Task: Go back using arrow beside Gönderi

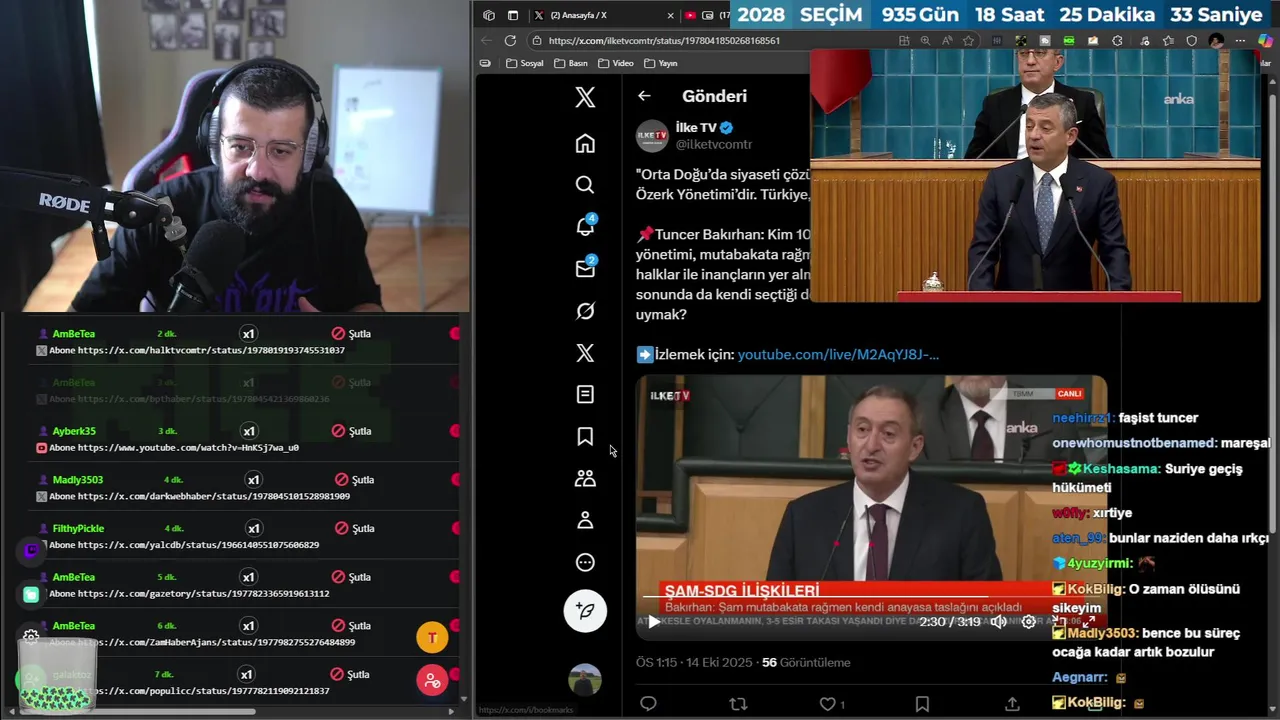Action: (644, 96)
